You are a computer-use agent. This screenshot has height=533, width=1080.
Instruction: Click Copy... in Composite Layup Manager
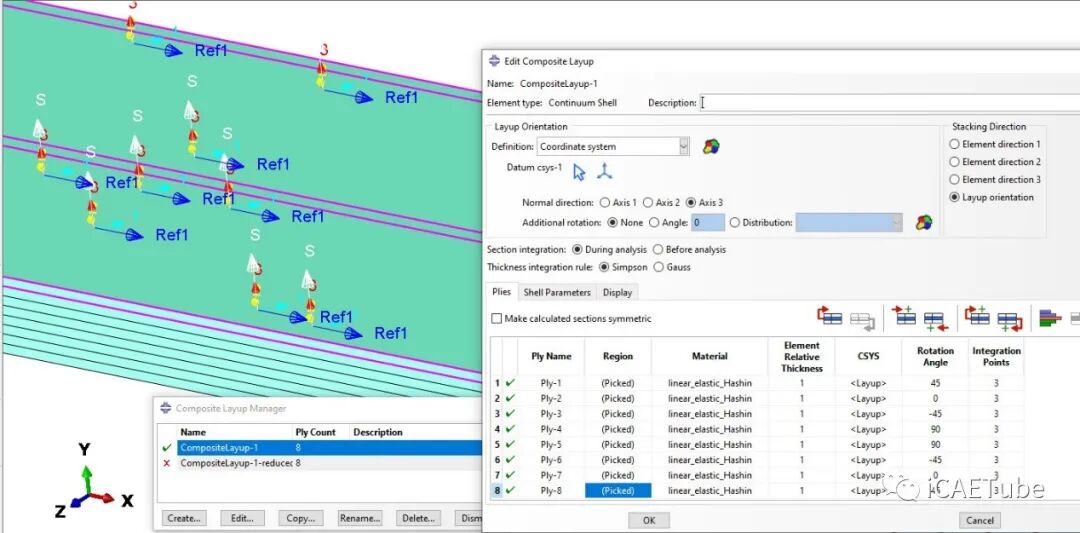300,518
